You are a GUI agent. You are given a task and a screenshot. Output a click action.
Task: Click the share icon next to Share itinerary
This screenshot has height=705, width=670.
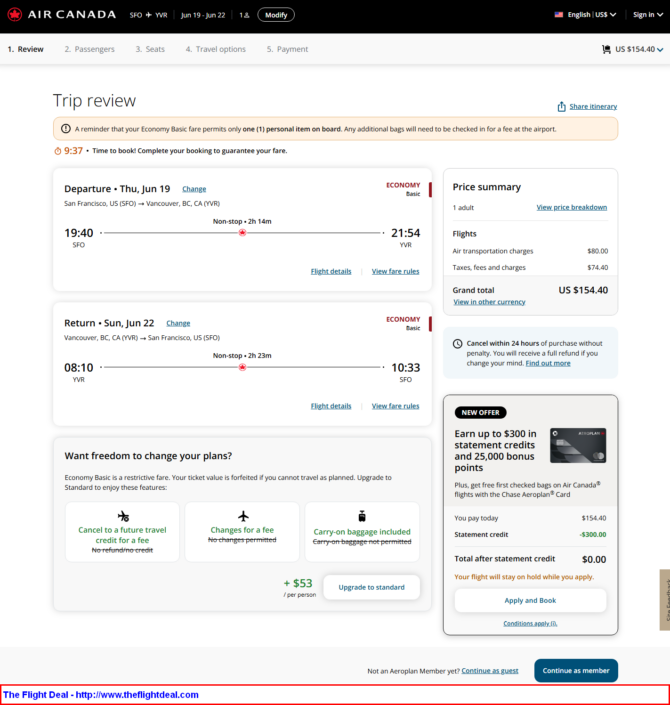pyautogui.click(x=561, y=107)
